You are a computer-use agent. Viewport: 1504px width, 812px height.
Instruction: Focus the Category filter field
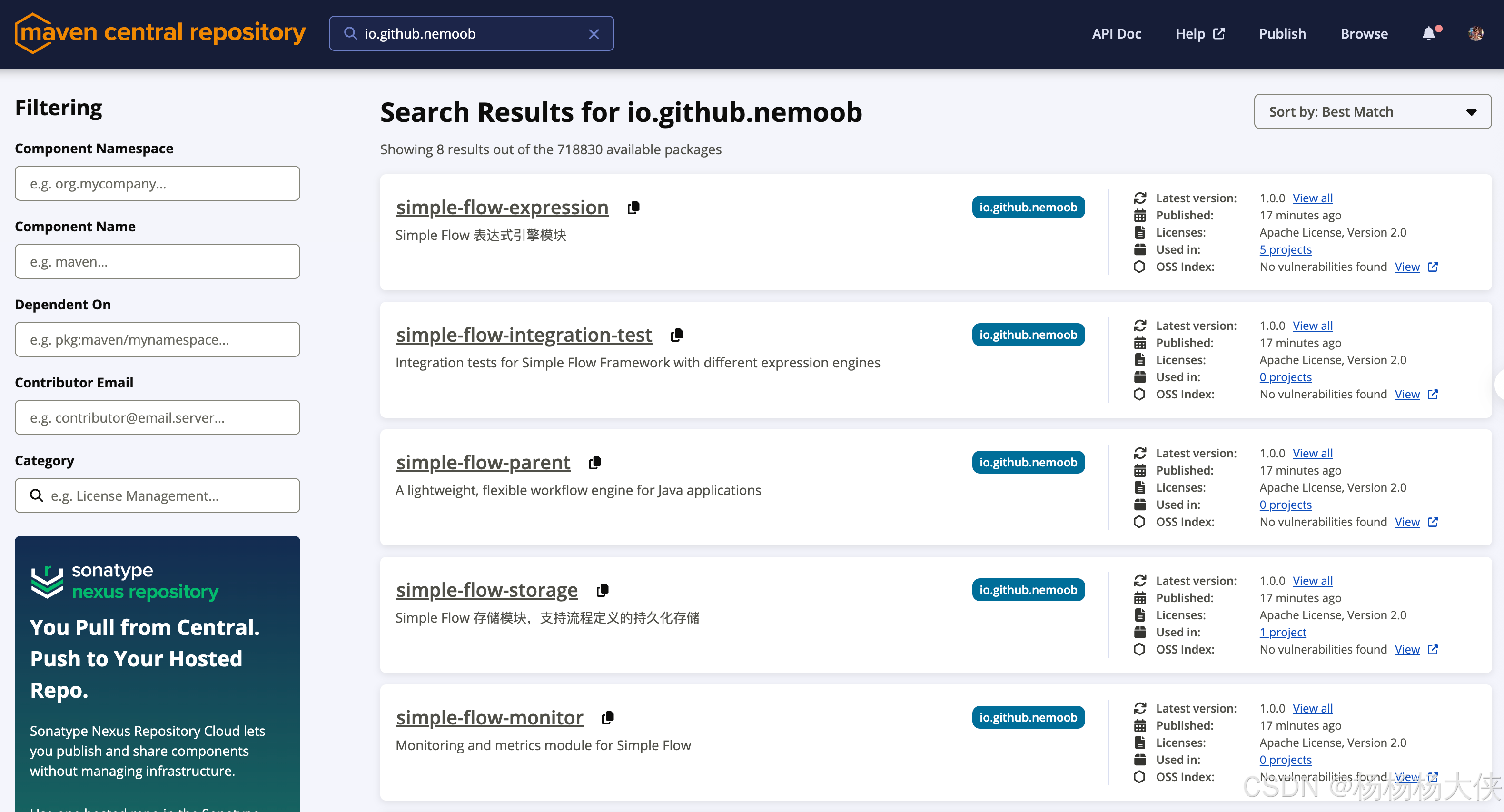click(157, 495)
